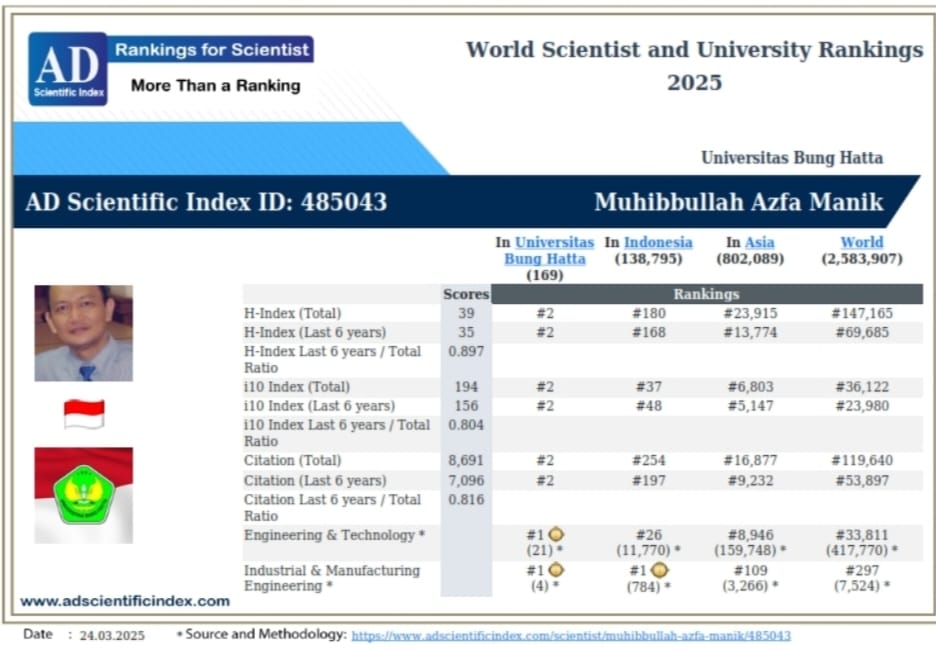The image size is (936, 652).
Task: Select the Indonesia rank #37
Action: (649, 387)
